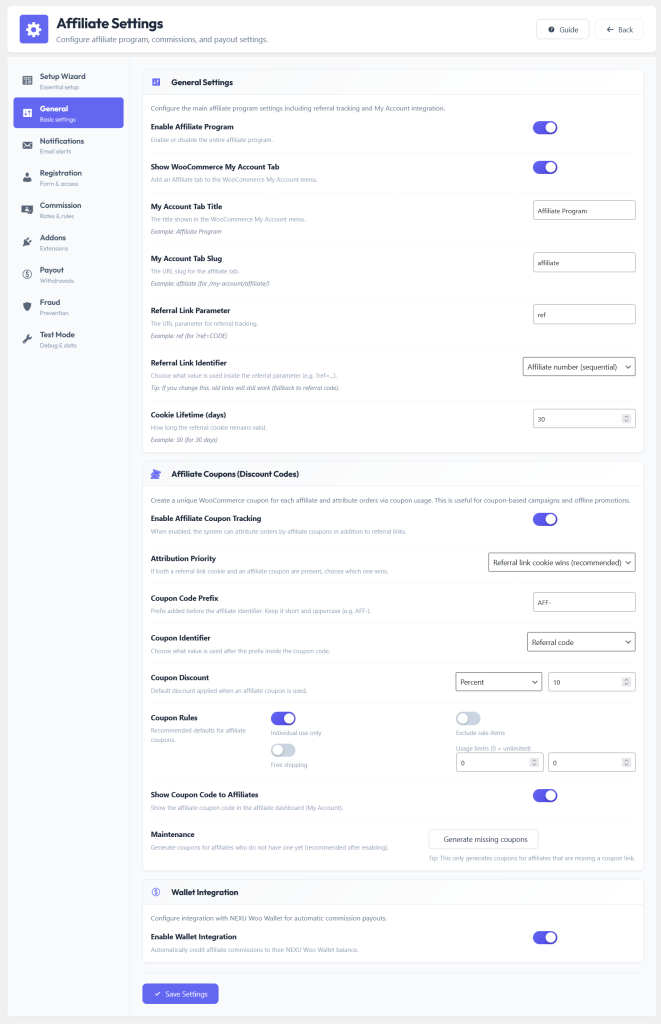Open the Addons plug icon
Screen dimensions: 661x1024
[x=27, y=242]
